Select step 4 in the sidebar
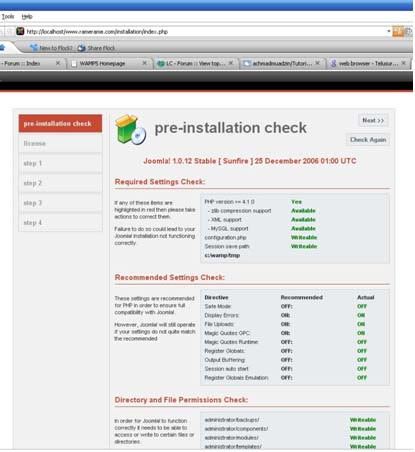 [x=60, y=223]
